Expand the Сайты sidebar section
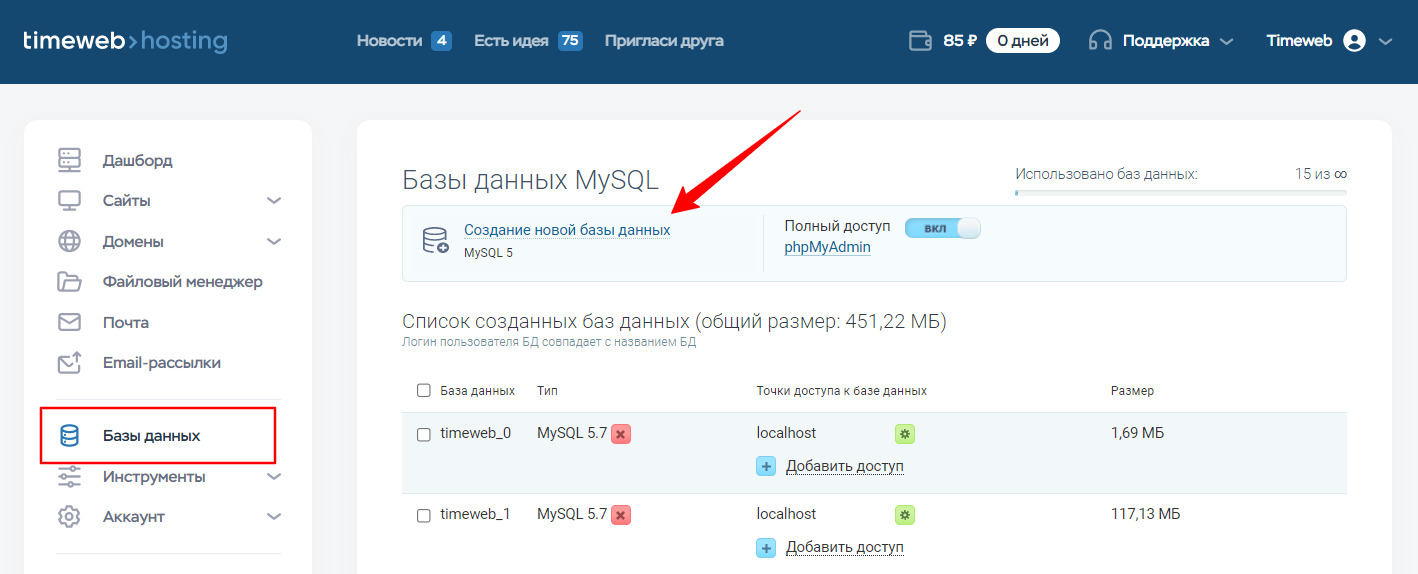The height and width of the screenshot is (574, 1418). pos(274,201)
